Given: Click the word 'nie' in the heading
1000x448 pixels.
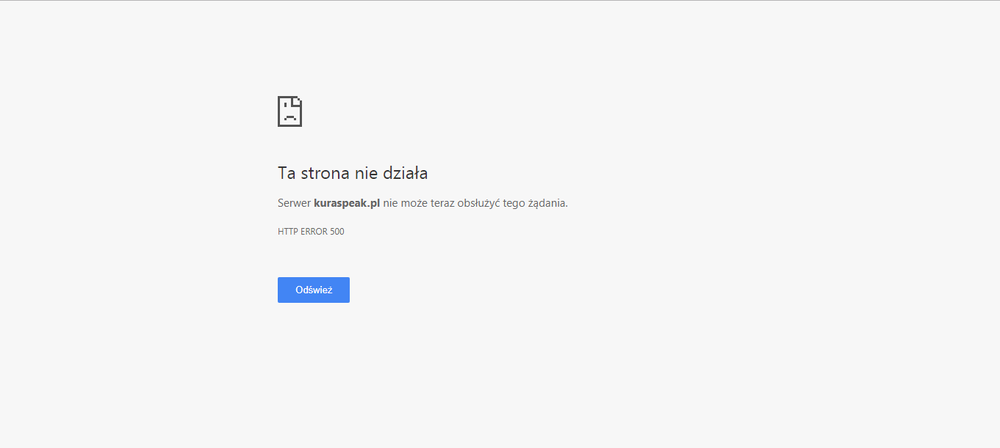Looking at the screenshot, I should pyautogui.click(x=365, y=173).
